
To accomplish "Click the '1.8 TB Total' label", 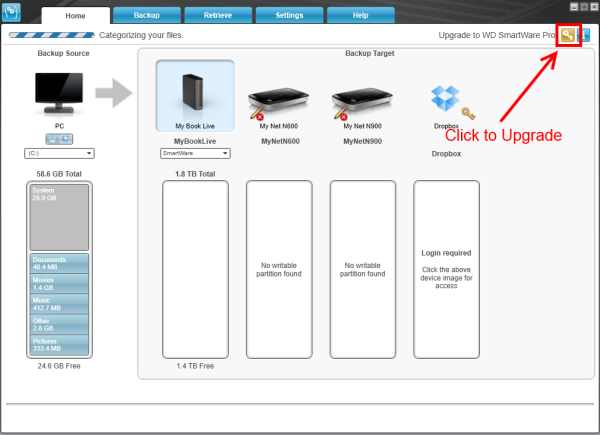I will [195, 174].
